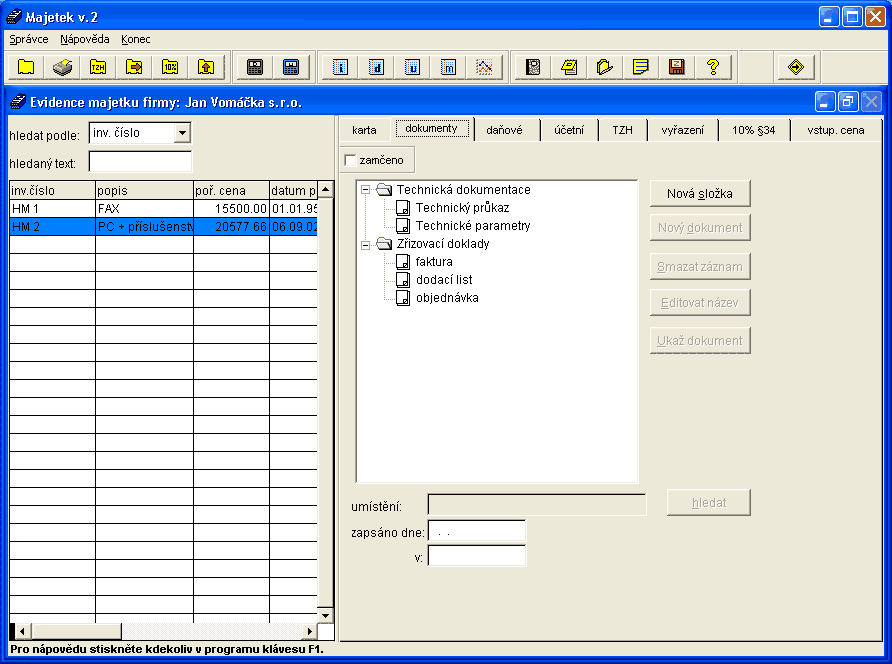
Task: Click the table's horizontal scroll right arrow
Action: coord(309,631)
